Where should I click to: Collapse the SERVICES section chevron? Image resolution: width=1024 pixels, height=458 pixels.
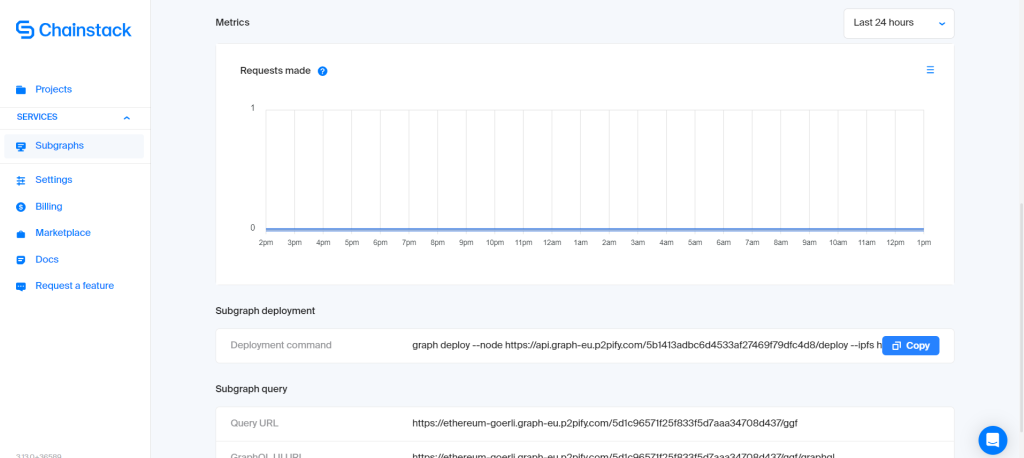tap(127, 118)
